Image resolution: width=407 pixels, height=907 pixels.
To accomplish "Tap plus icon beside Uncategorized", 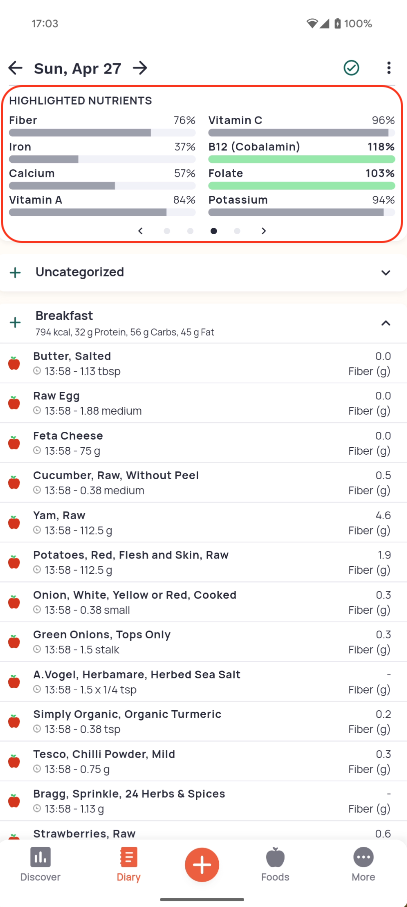I will [16, 272].
